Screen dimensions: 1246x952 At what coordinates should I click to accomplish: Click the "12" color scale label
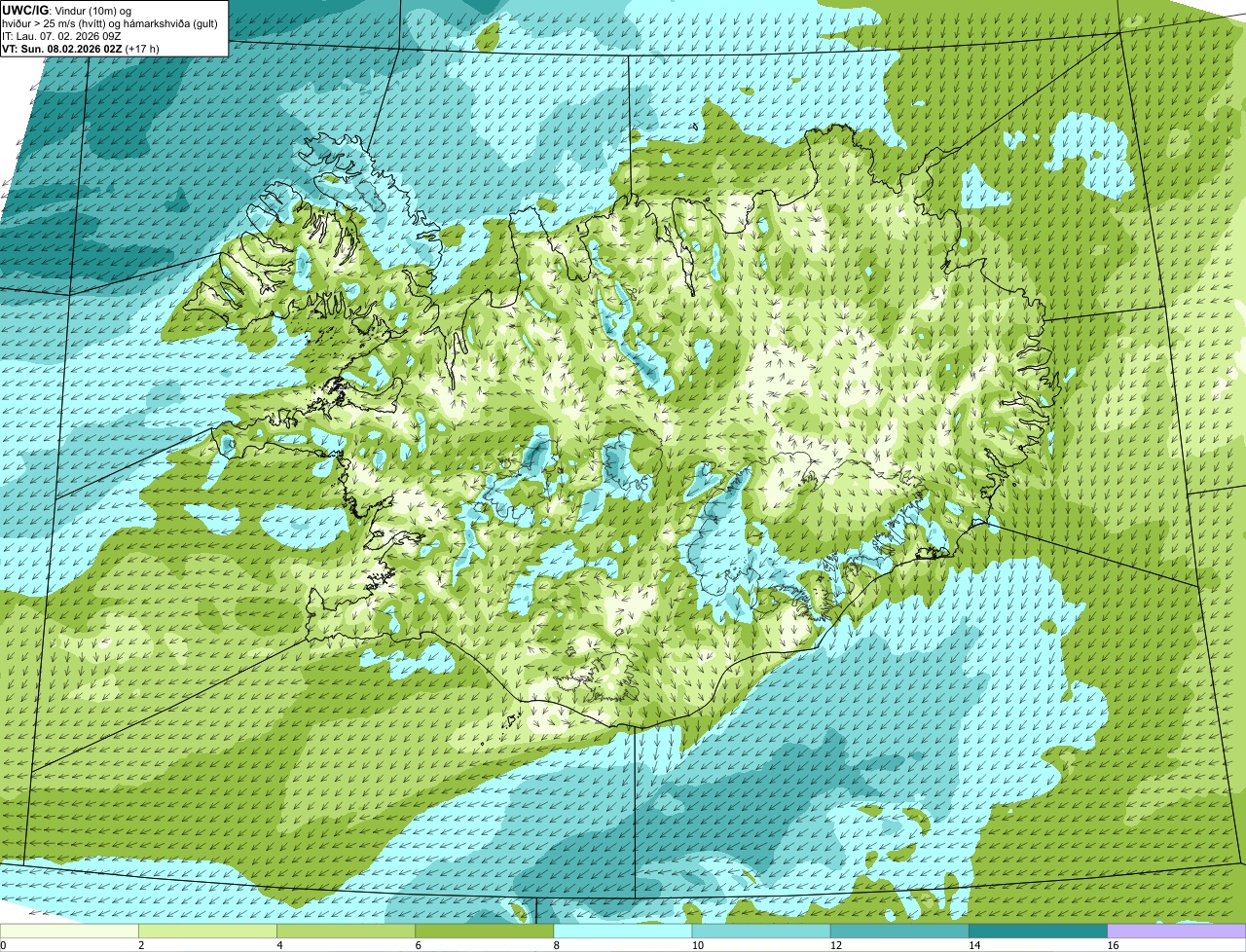coord(836,945)
